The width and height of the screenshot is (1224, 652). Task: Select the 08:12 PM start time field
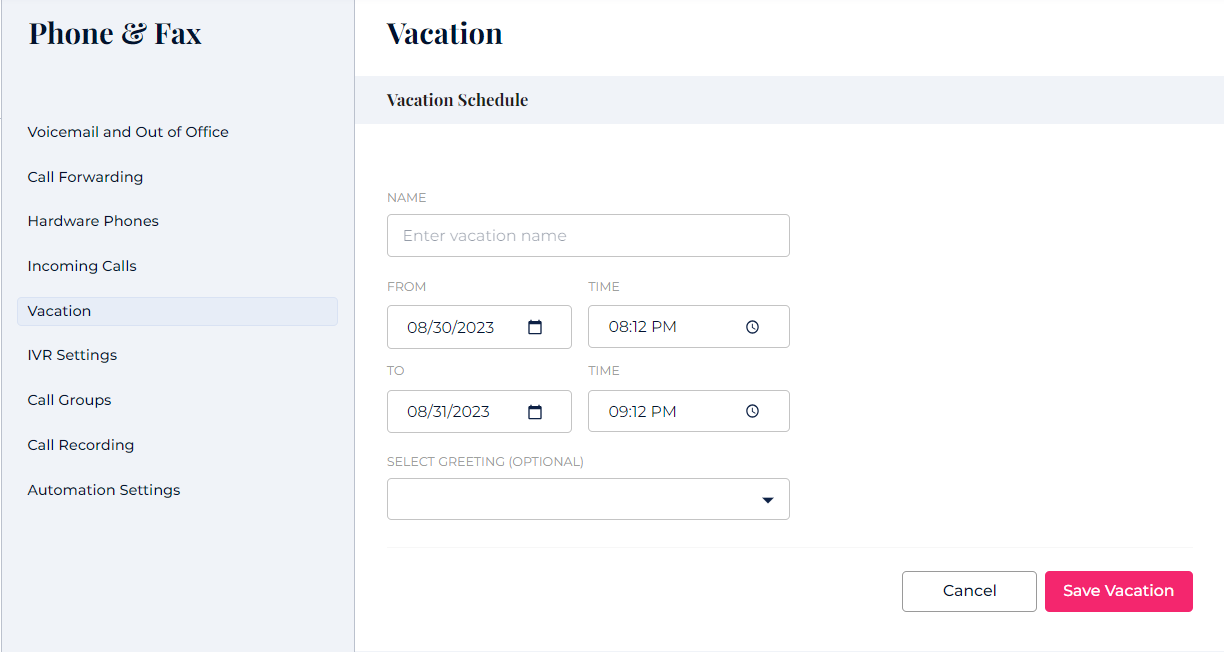click(643, 327)
